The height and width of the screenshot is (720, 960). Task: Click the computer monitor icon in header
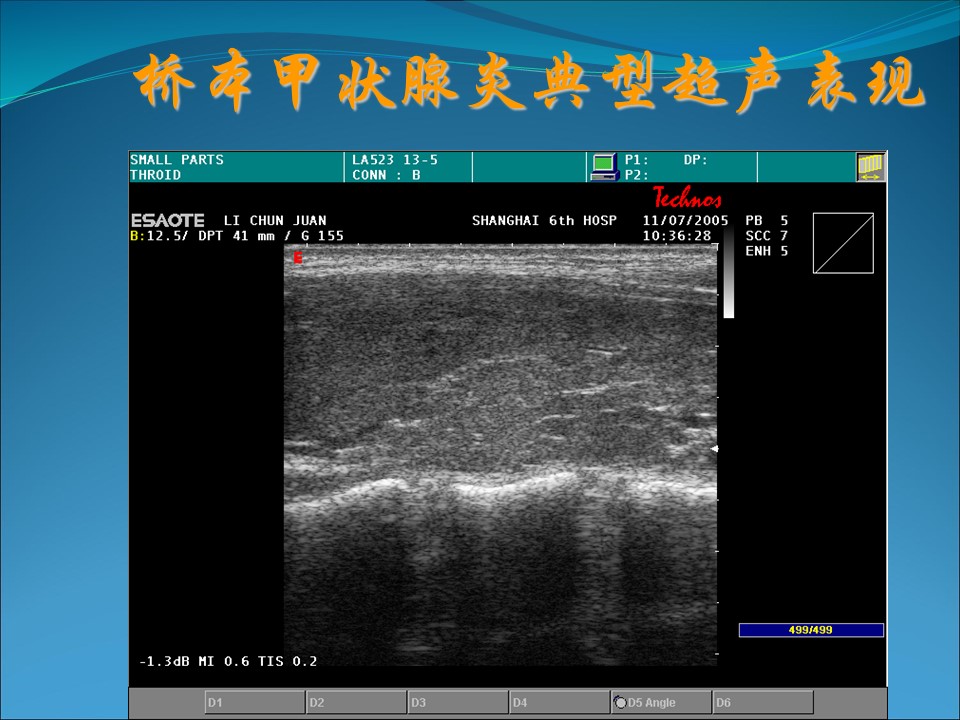[604, 167]
